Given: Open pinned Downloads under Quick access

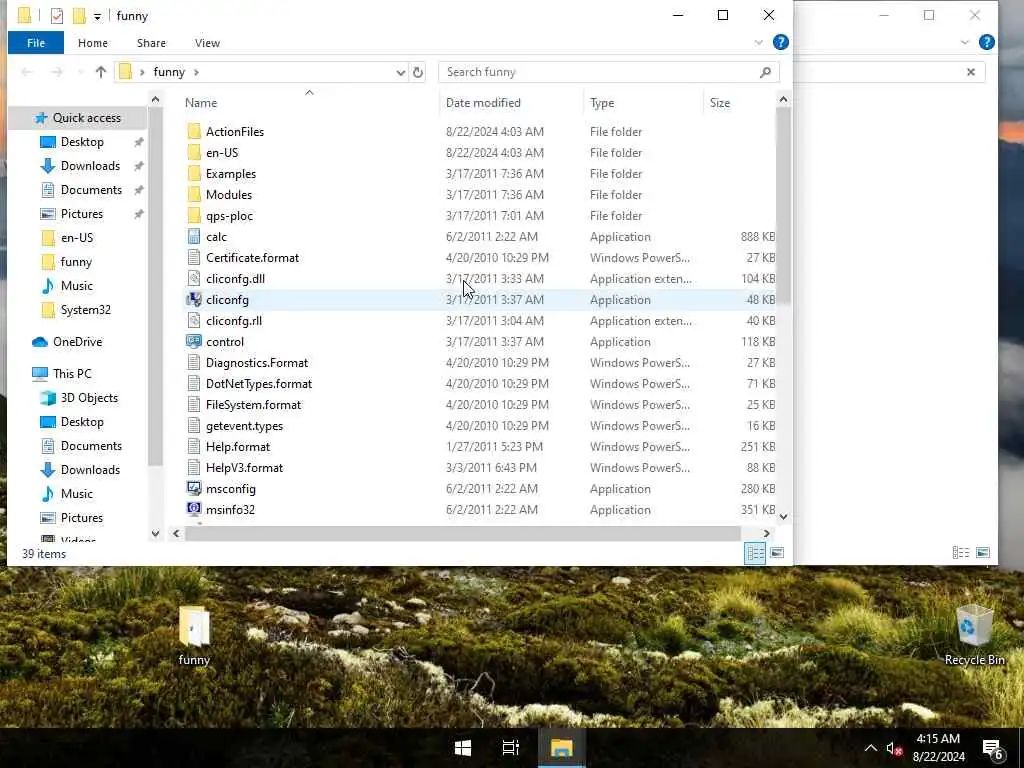Looking at the screenshot, I should click(x=90, y=166).
